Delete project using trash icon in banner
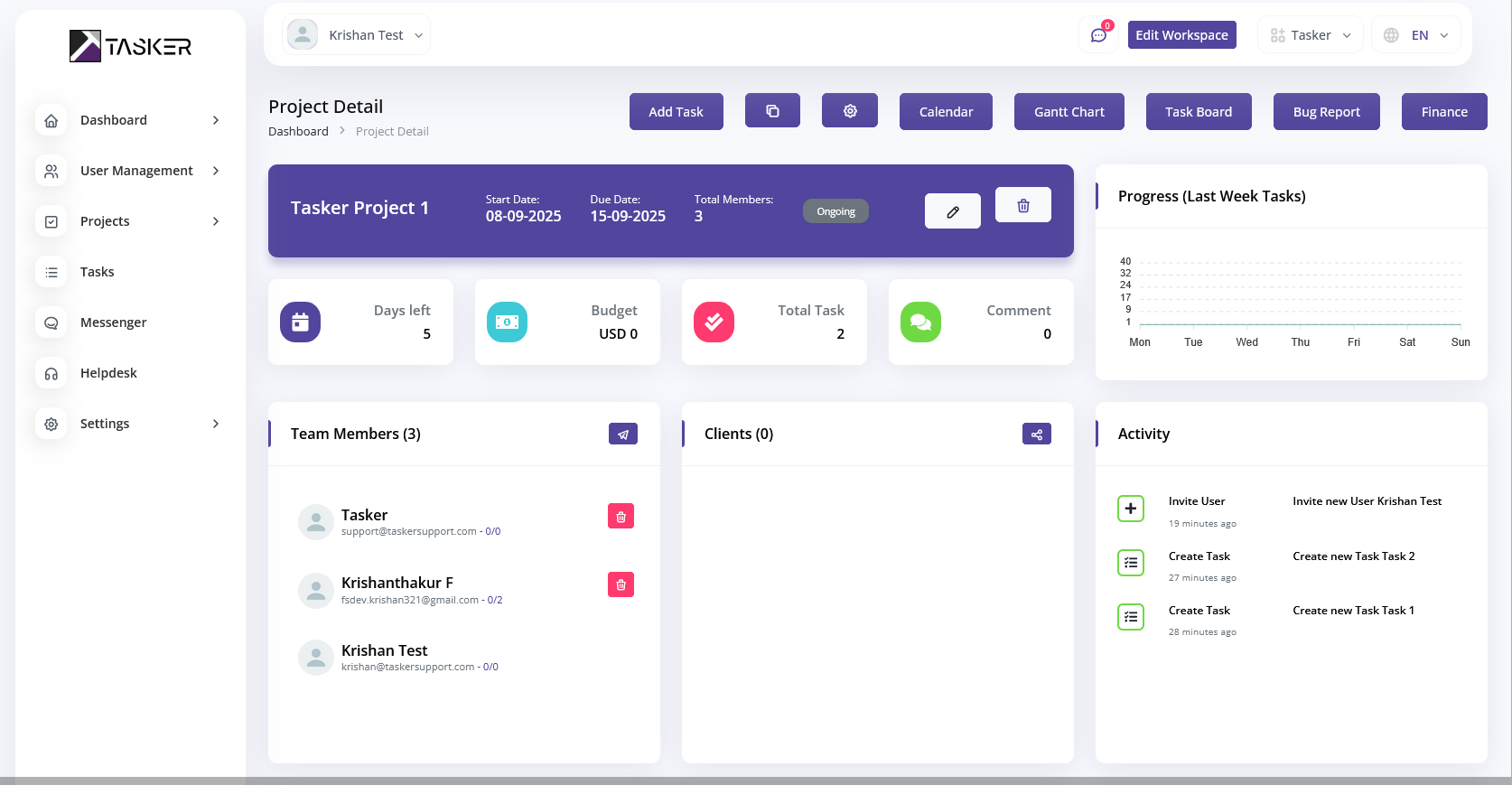This screenshot has width=1512, height=785. [x=1022, y=205]
